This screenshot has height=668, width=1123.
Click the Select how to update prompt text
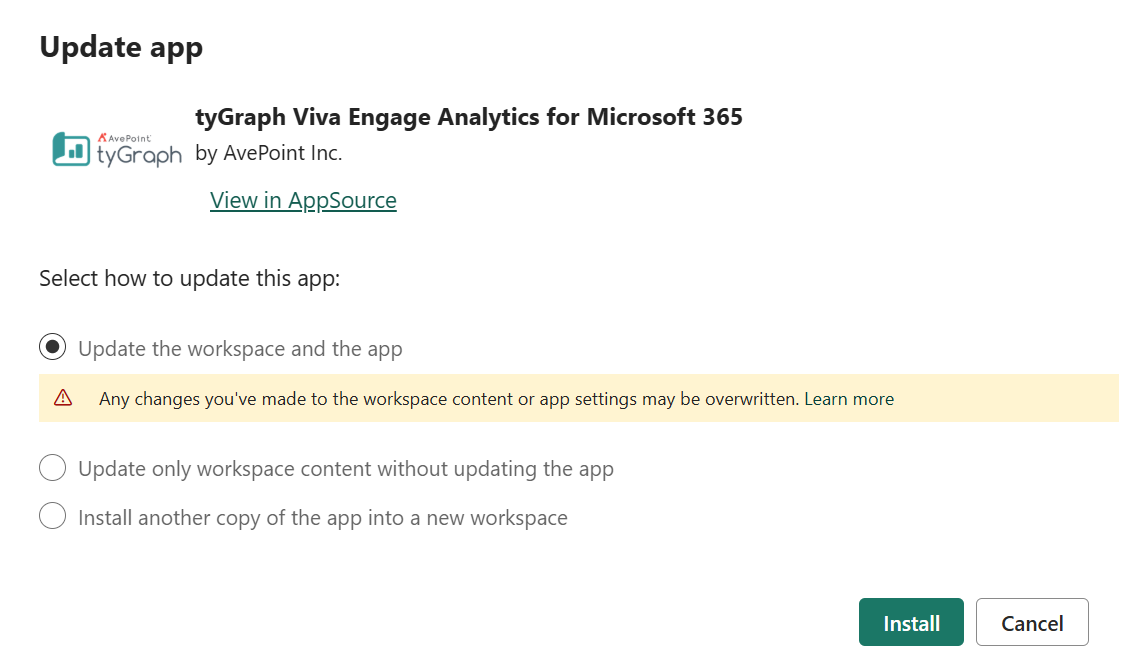[190, 279]
